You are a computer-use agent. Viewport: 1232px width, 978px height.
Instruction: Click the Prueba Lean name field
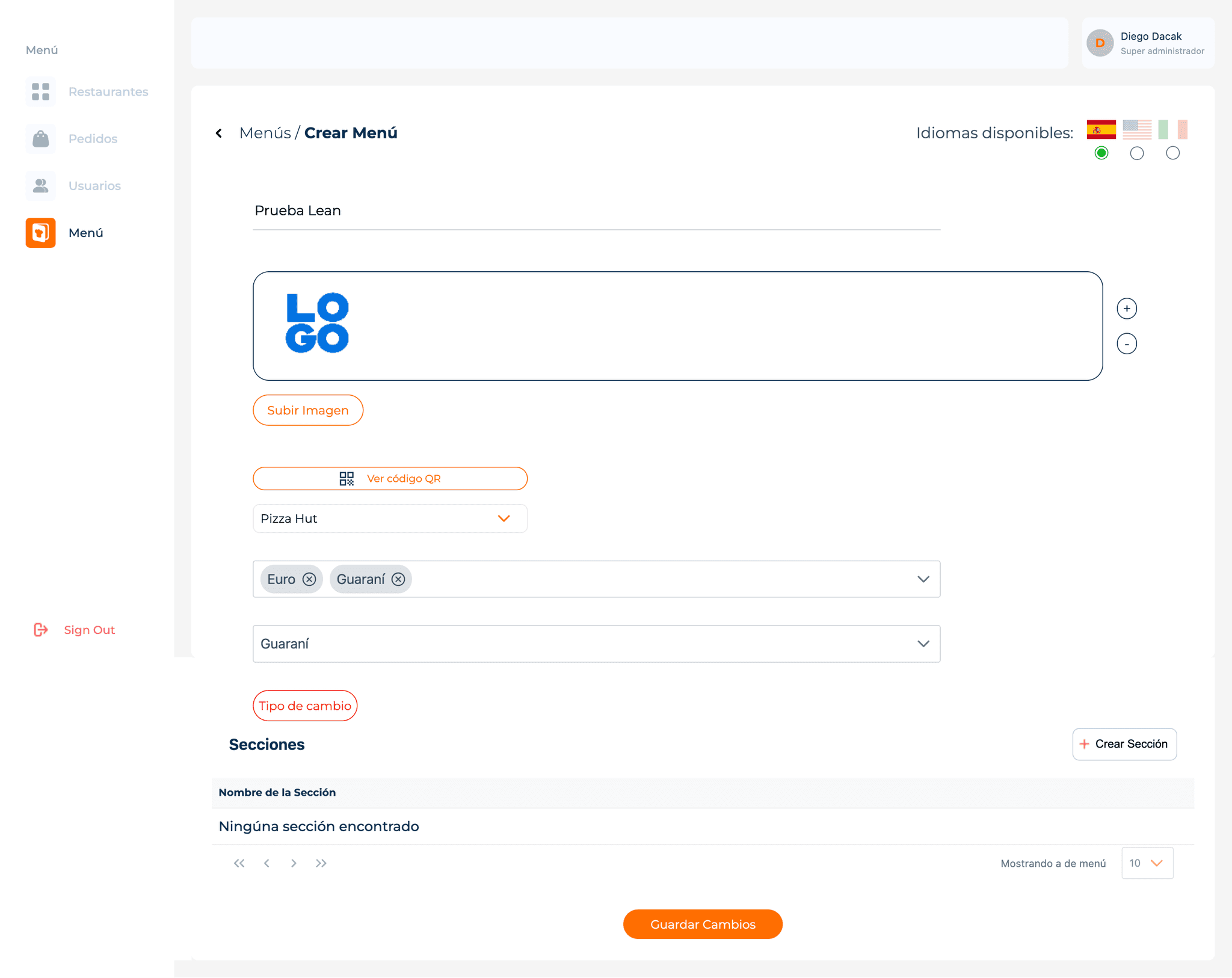tap(596, 211)
